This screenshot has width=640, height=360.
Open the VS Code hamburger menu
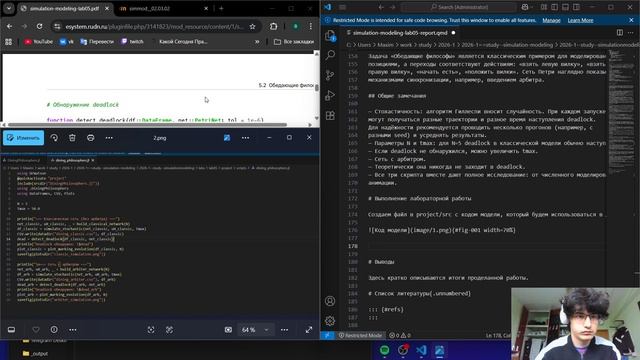[342, 7]
